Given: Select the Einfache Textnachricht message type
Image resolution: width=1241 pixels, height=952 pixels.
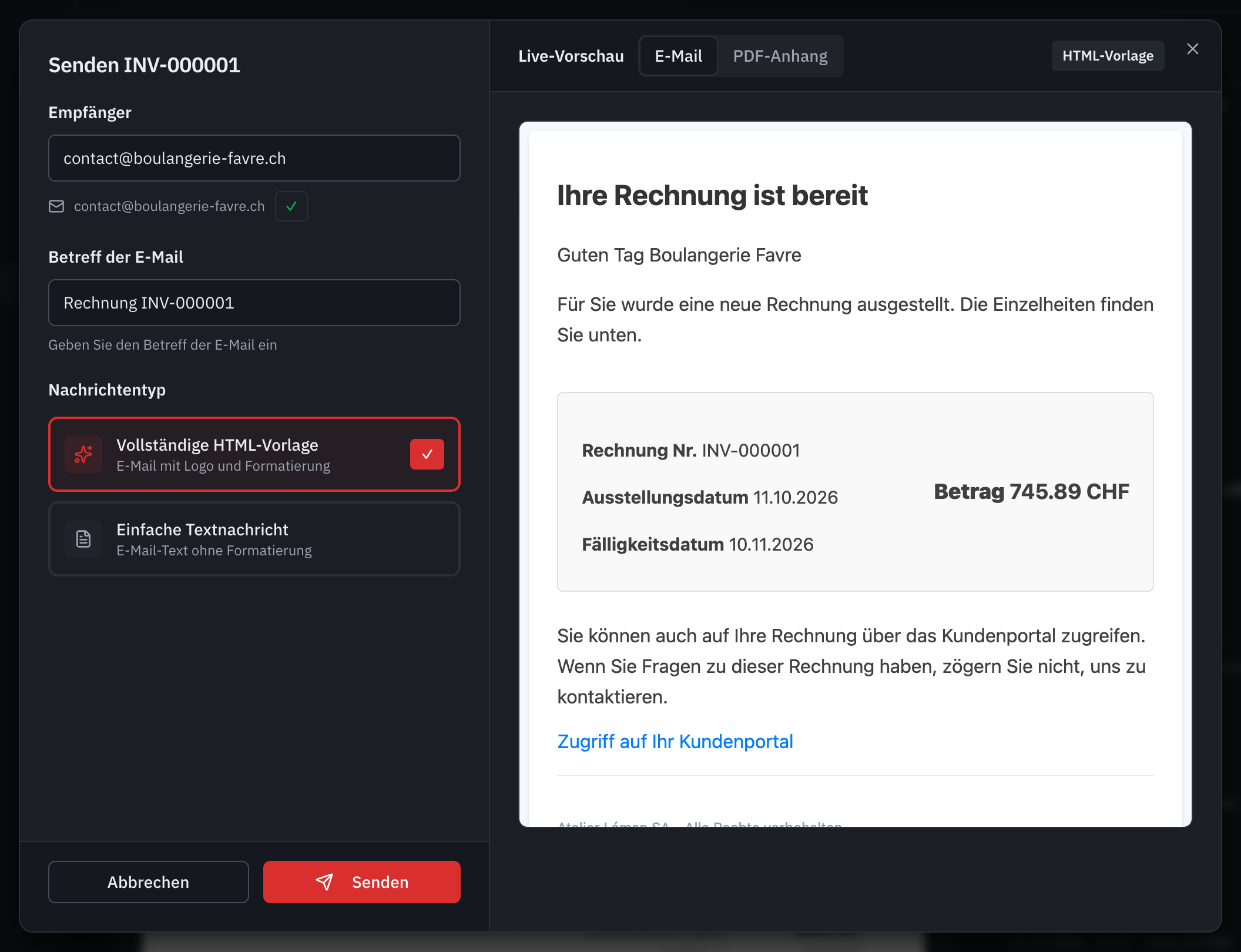Looking at the screenshot, I should point(254,539).
